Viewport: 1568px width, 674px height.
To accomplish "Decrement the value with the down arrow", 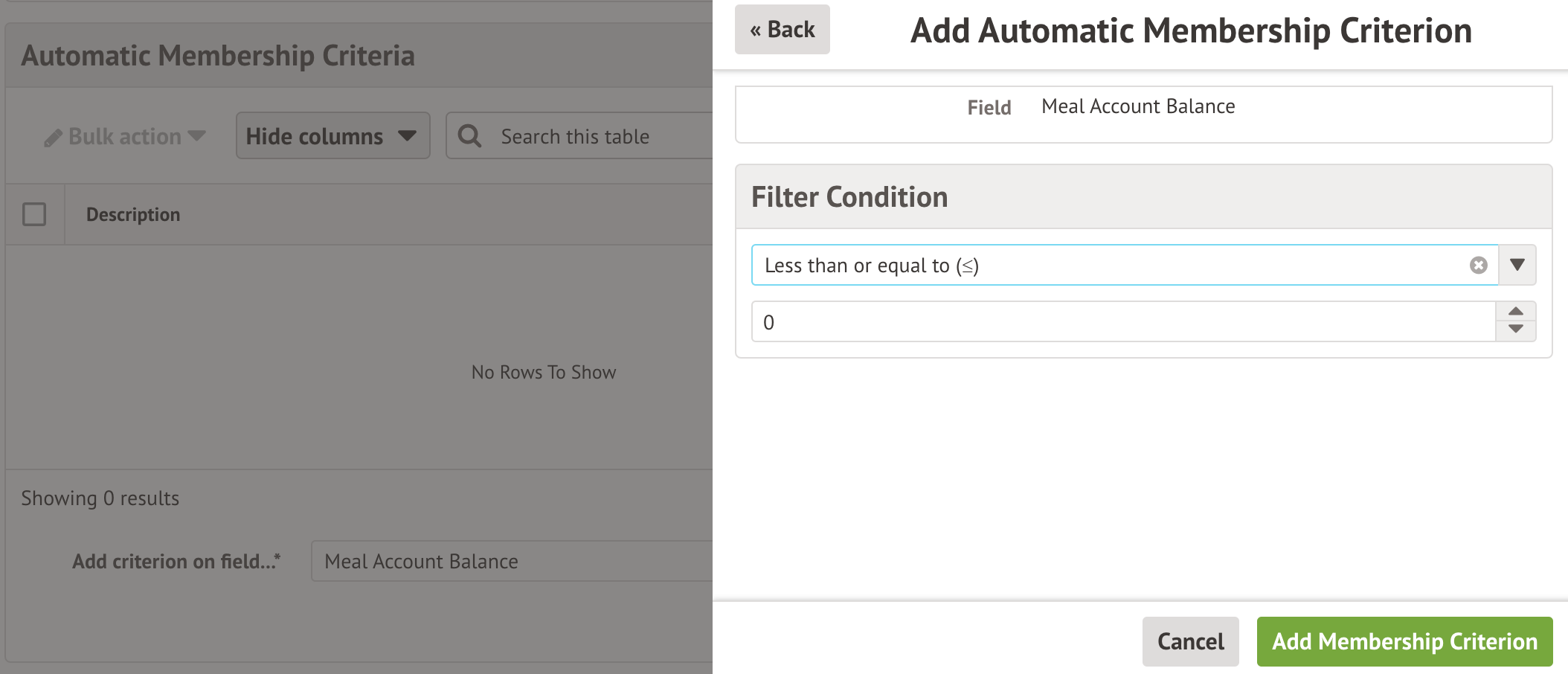I will click(x=1516, y=330).
